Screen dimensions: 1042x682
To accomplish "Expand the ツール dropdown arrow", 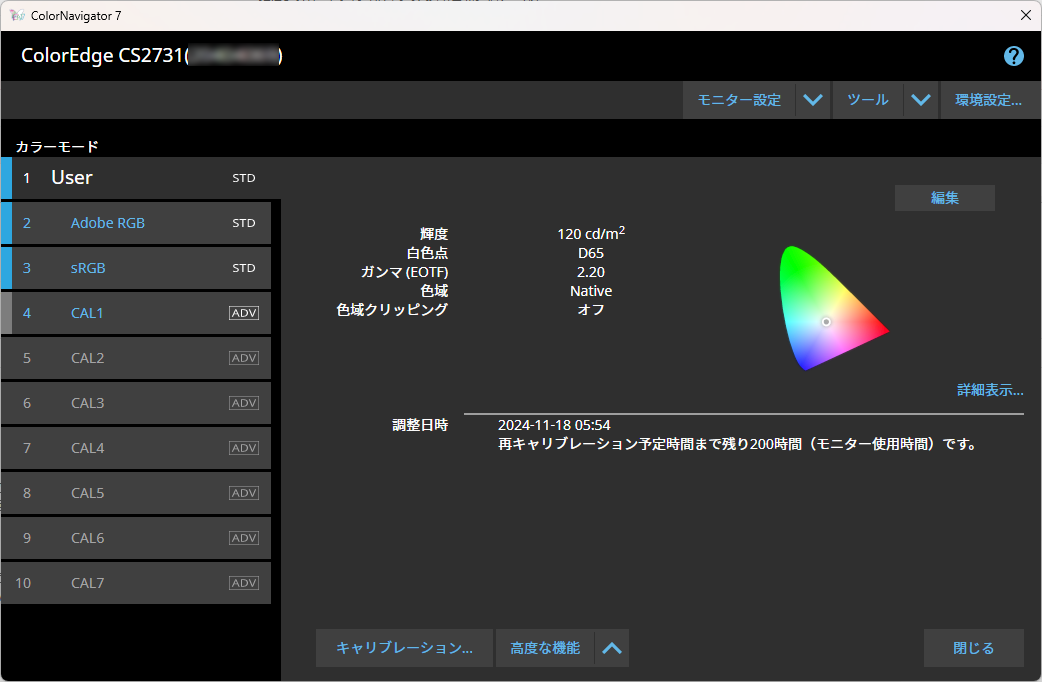I will coord(921,100).
